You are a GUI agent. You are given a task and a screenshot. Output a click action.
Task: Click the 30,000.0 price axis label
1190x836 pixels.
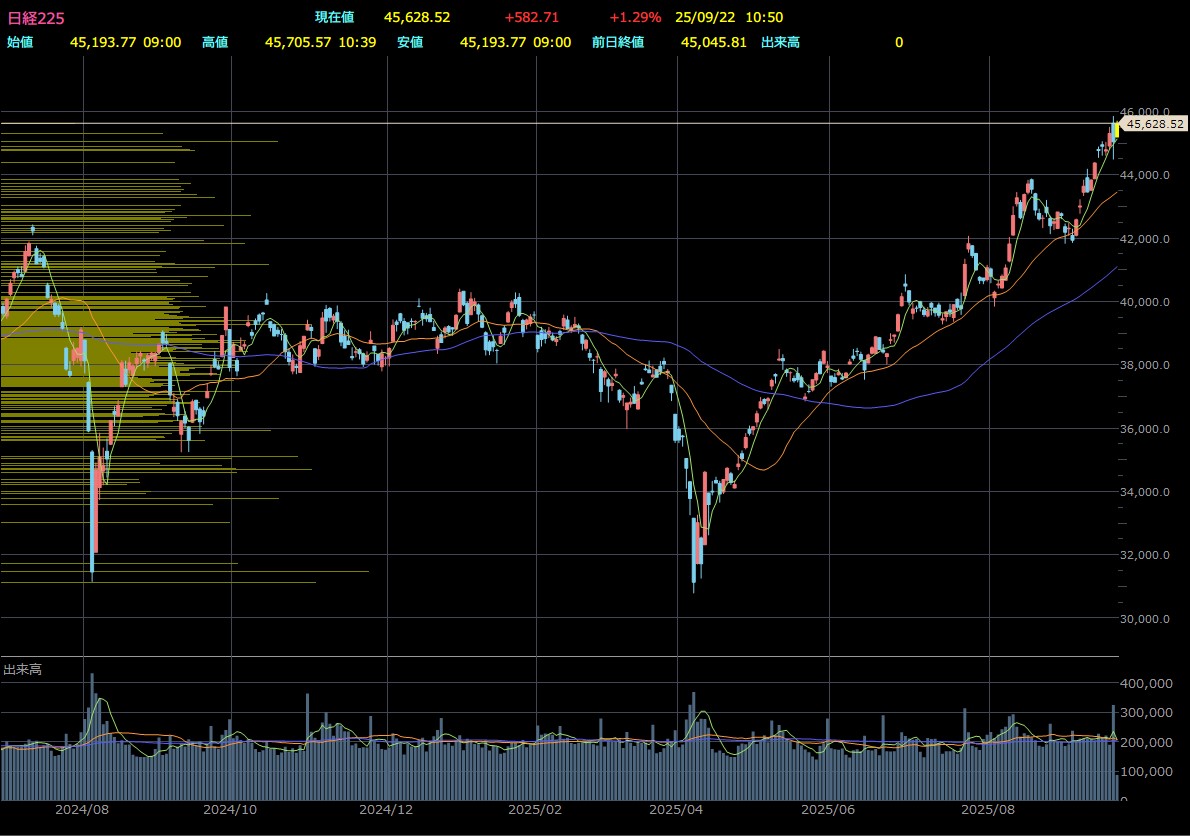coord(1144,618)
